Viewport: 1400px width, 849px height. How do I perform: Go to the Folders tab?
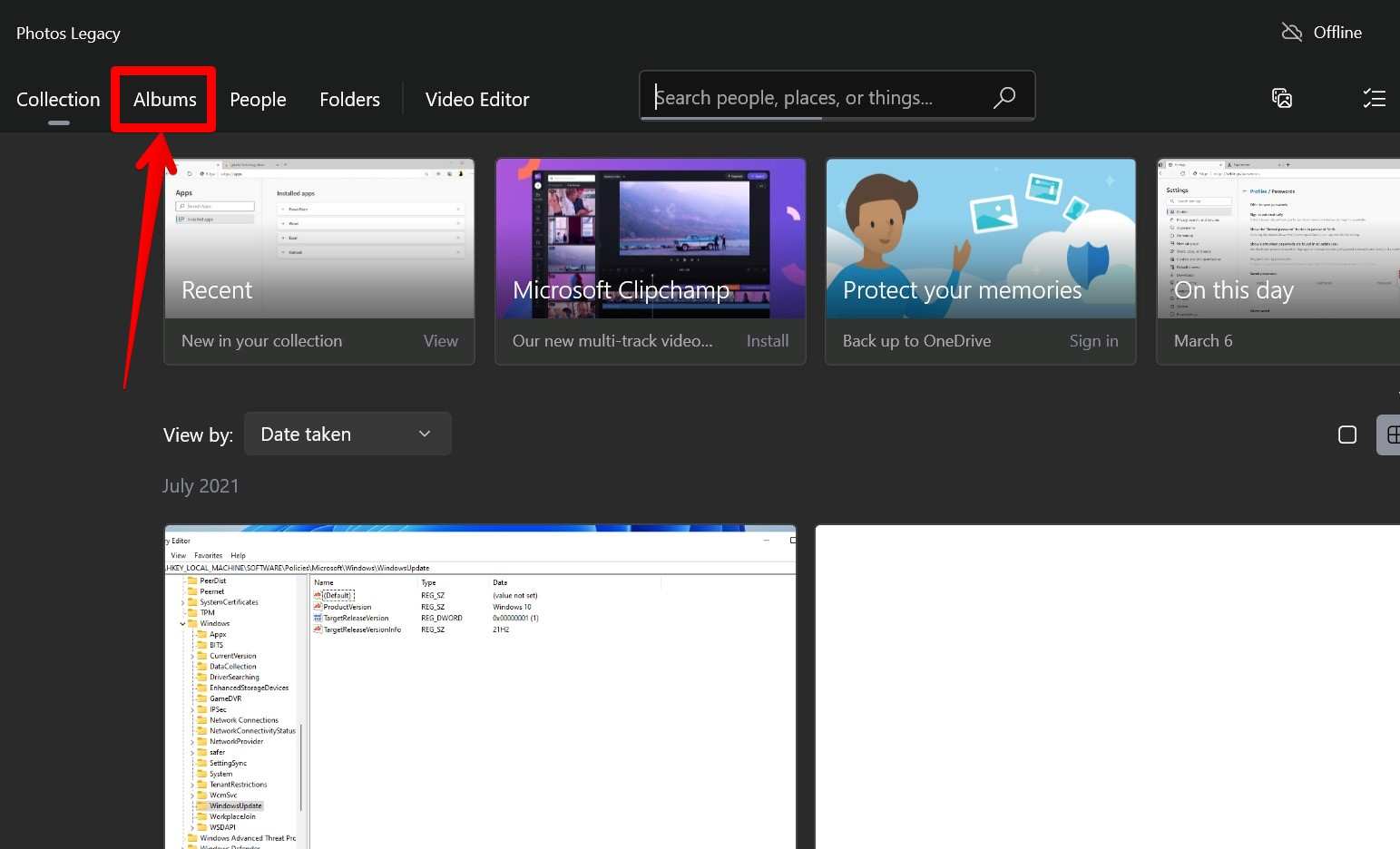coord(349,100)
